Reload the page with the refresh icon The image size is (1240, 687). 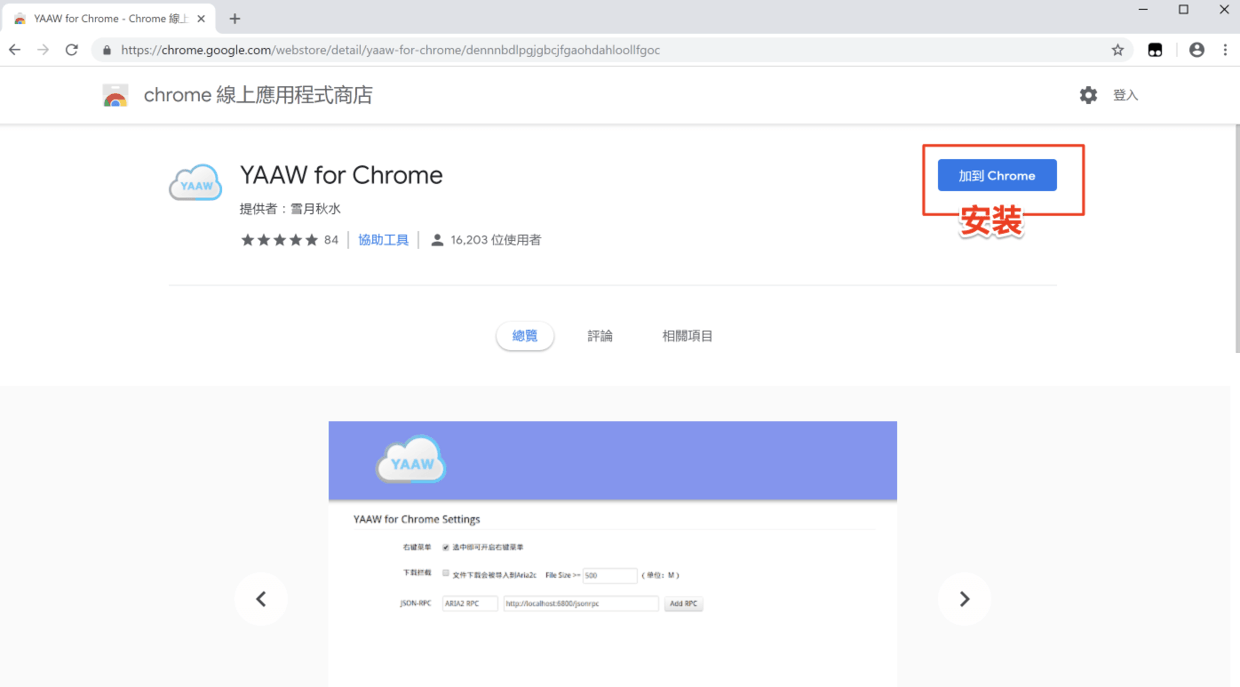72,50
